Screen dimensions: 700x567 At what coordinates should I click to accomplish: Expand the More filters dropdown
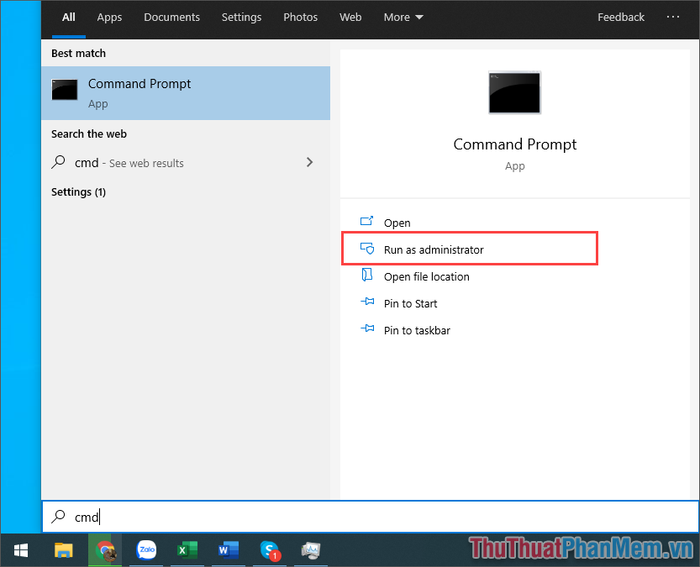(403, 17)
